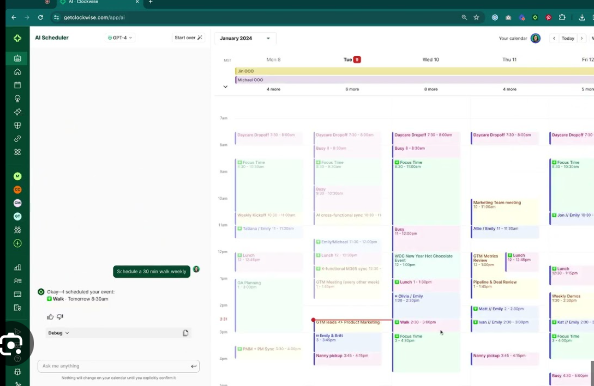Click the Start over button

[x=188, y=38]
